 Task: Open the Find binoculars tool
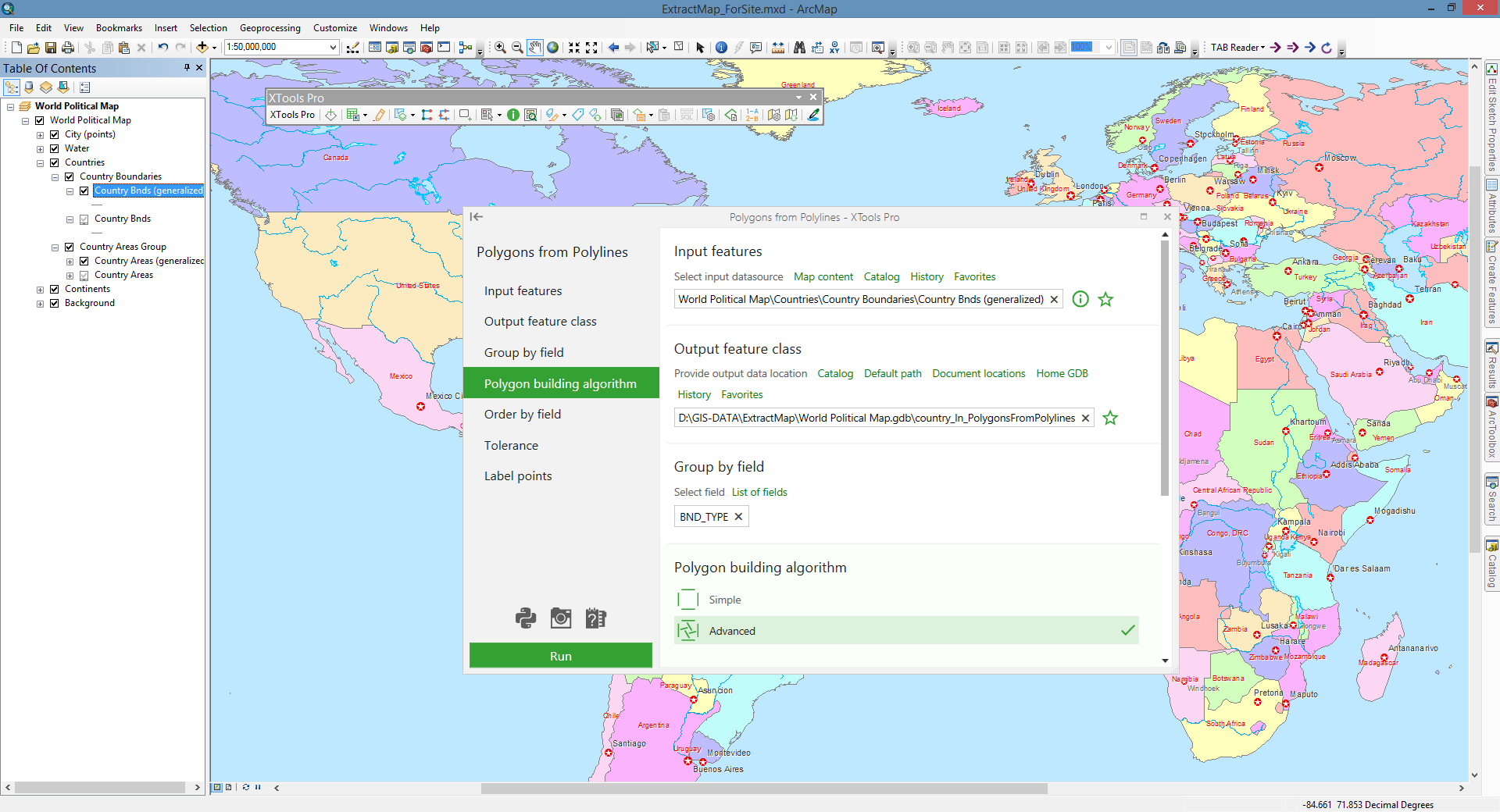[799, 48]
